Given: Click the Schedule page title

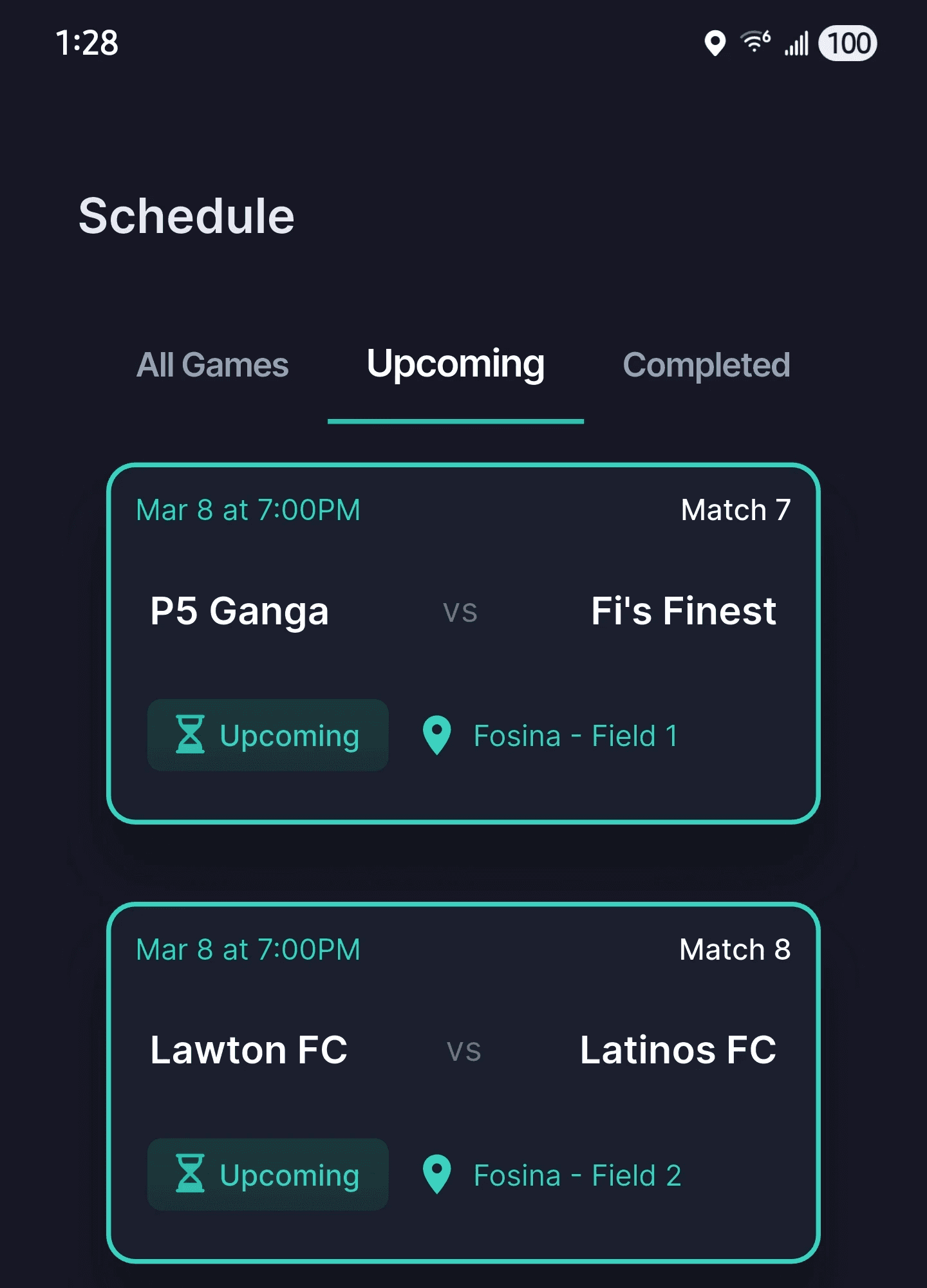Looking at the screenshot, I should point(186,216).
